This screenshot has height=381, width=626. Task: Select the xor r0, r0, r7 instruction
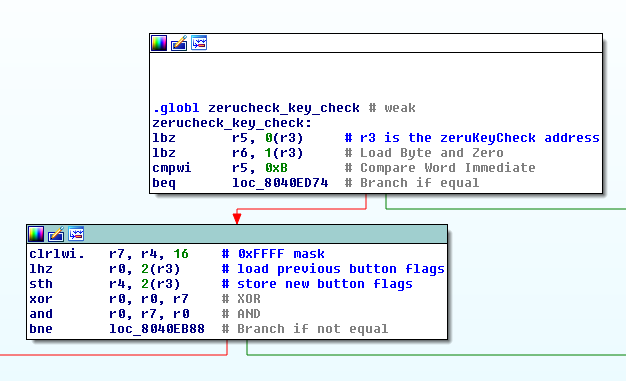tap(109, 299)
